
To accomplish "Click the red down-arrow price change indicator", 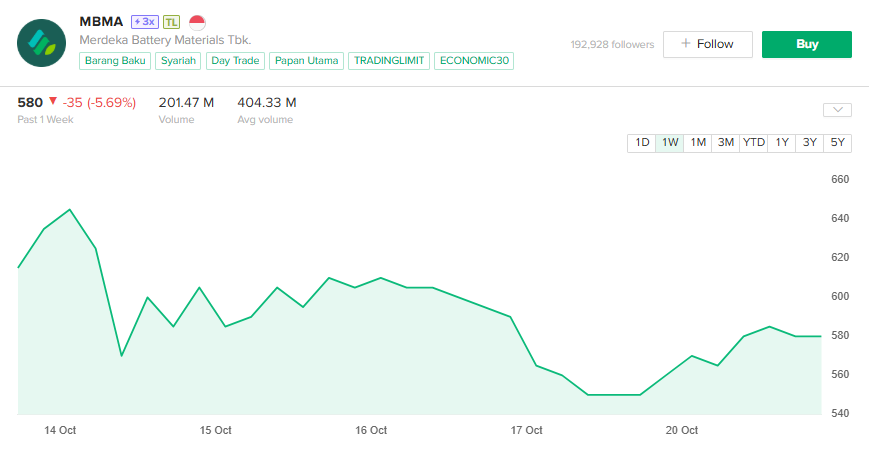I will pos(53,101).
